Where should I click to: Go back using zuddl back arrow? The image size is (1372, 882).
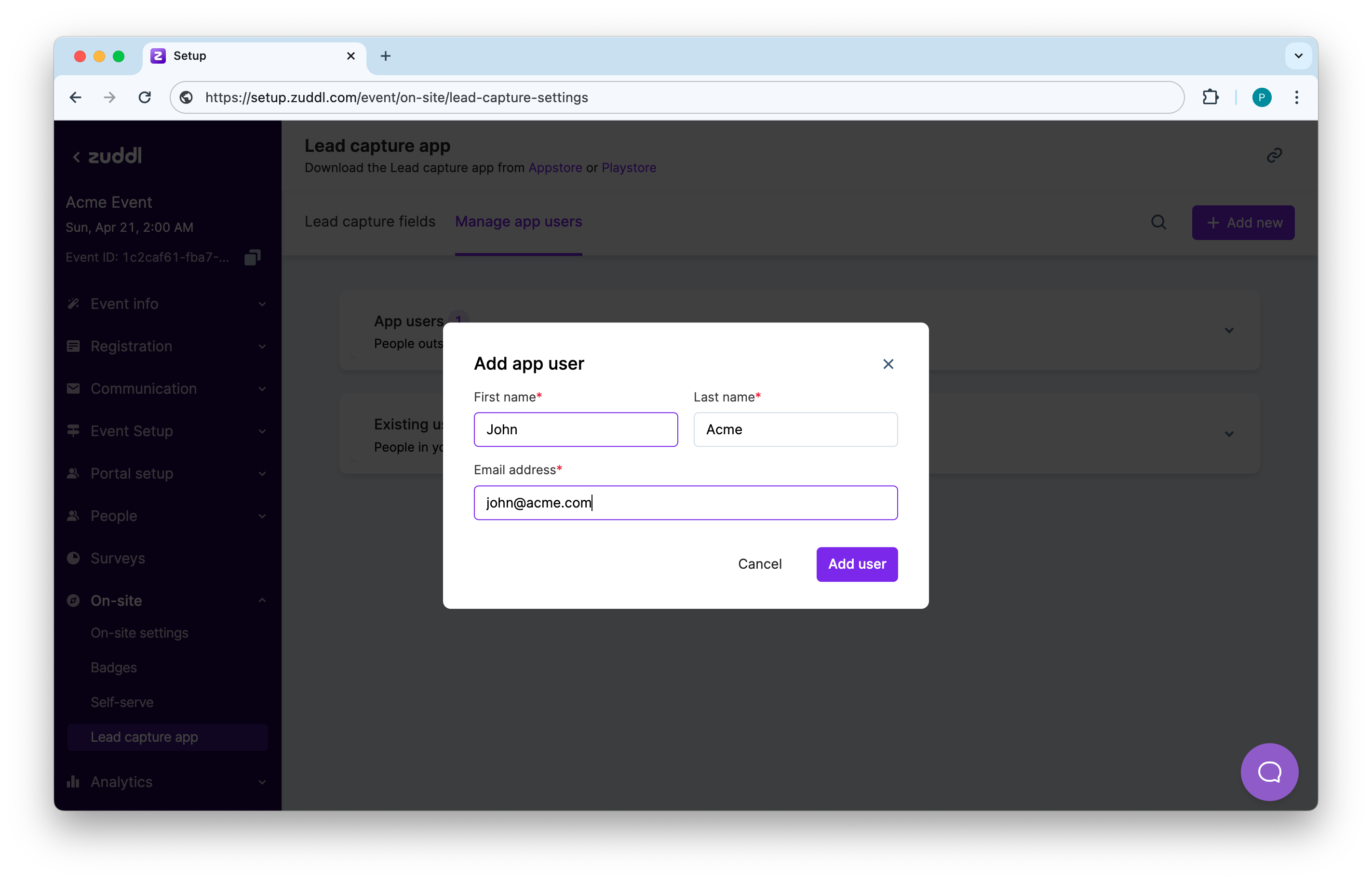[x=77, y=156]
